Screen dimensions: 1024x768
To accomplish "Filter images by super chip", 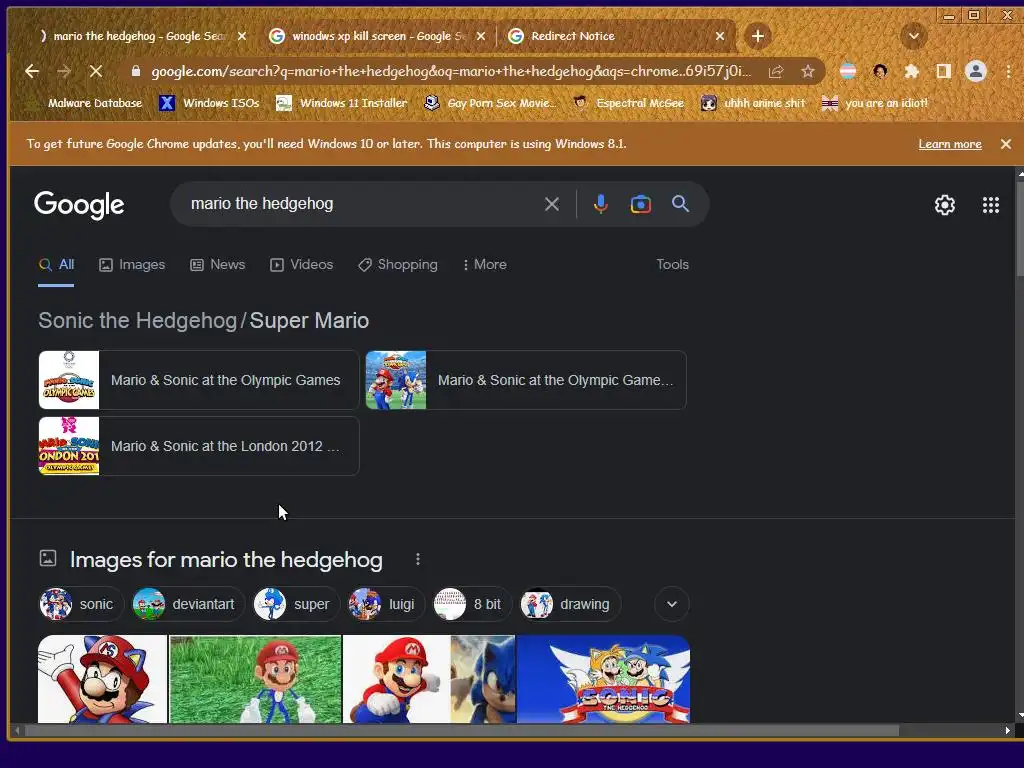I will pyautogui.click(x=296, y=604).
